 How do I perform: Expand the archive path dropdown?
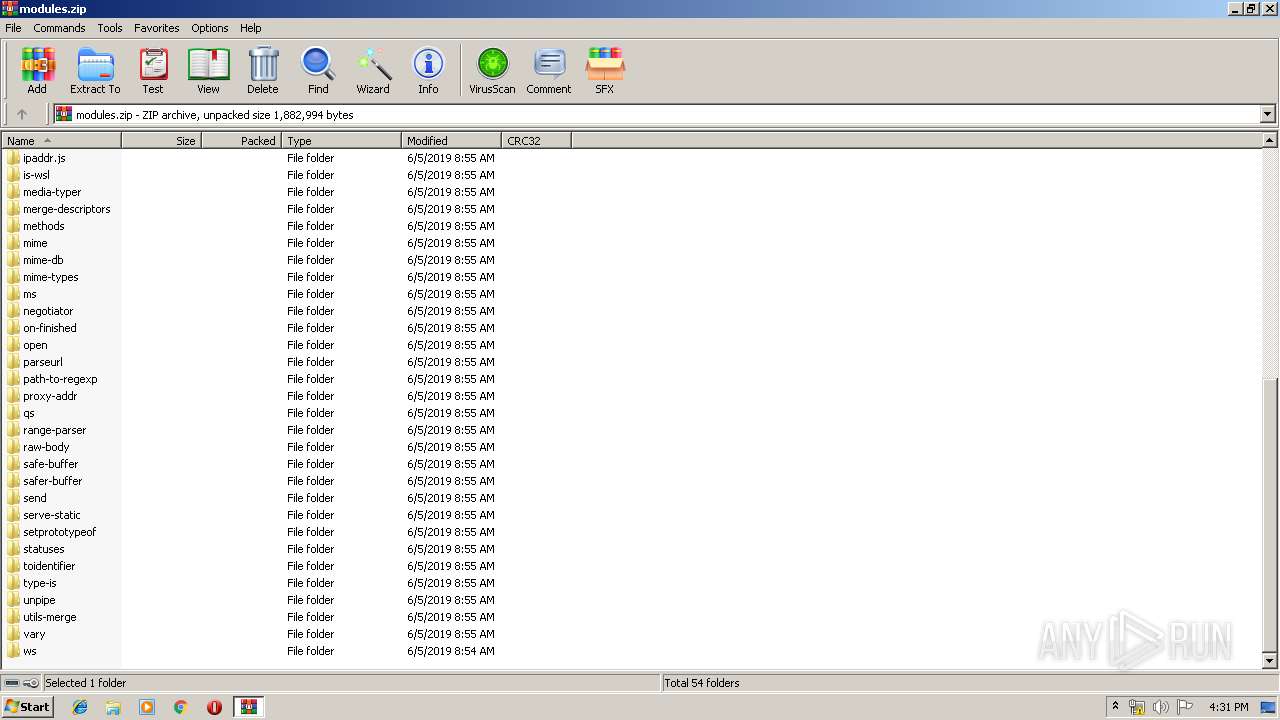1267,114
